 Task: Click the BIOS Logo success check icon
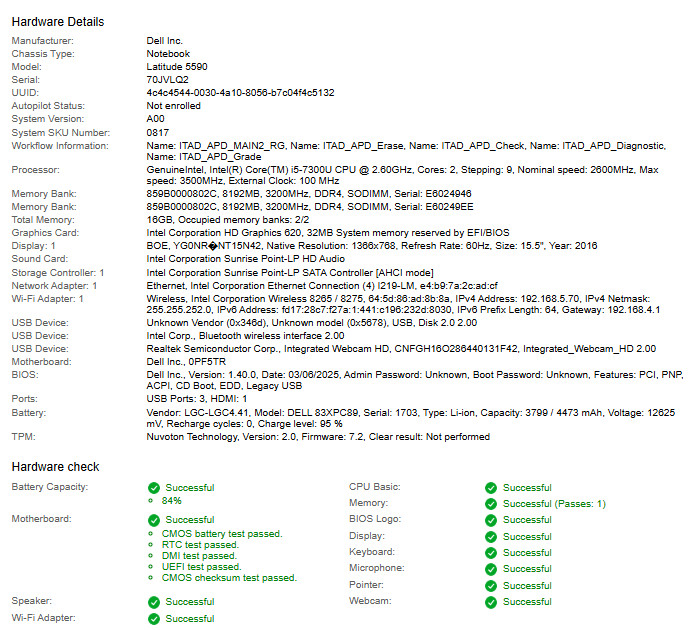(491, 520)
